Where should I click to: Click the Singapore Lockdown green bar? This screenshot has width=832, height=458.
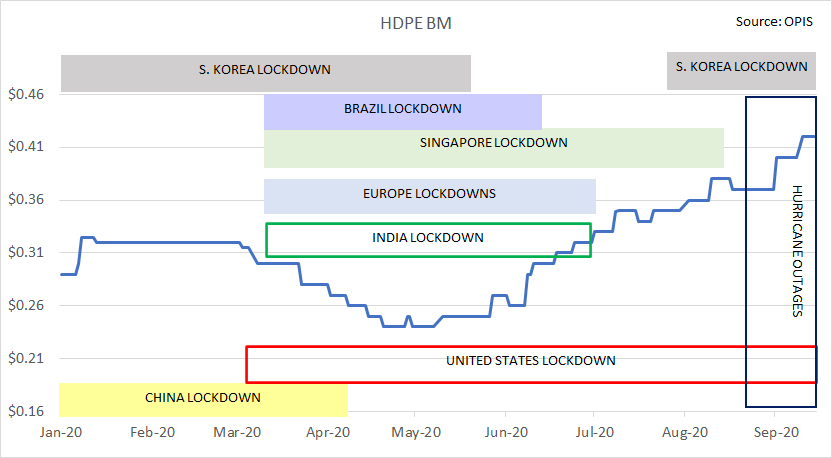click(494, 143)
